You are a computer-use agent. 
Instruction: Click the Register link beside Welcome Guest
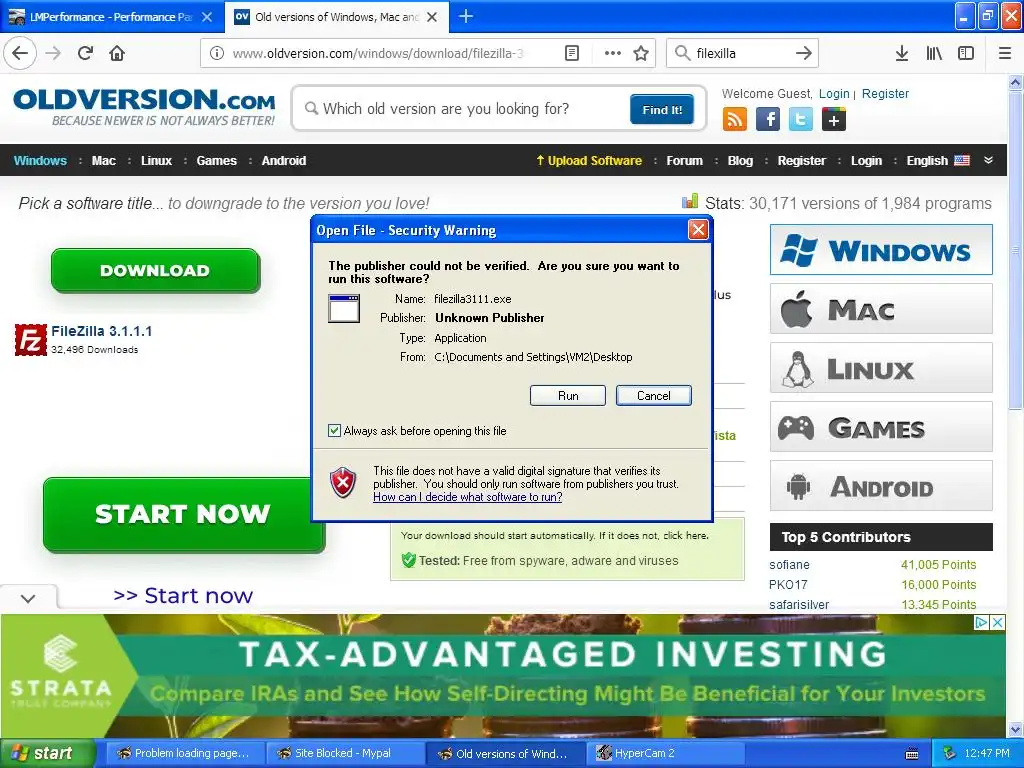point(885,93)
